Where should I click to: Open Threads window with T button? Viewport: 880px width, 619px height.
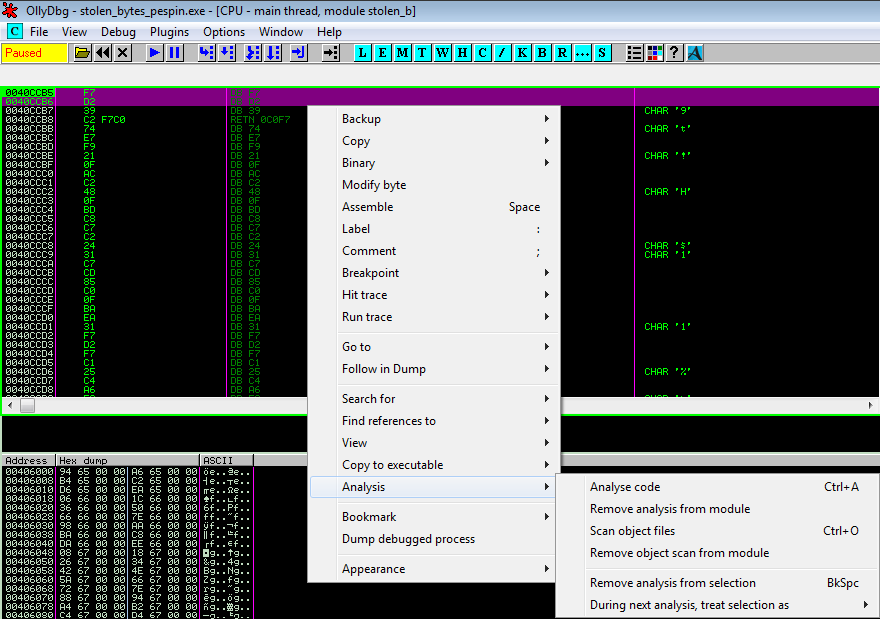click(x=422, y=53)
